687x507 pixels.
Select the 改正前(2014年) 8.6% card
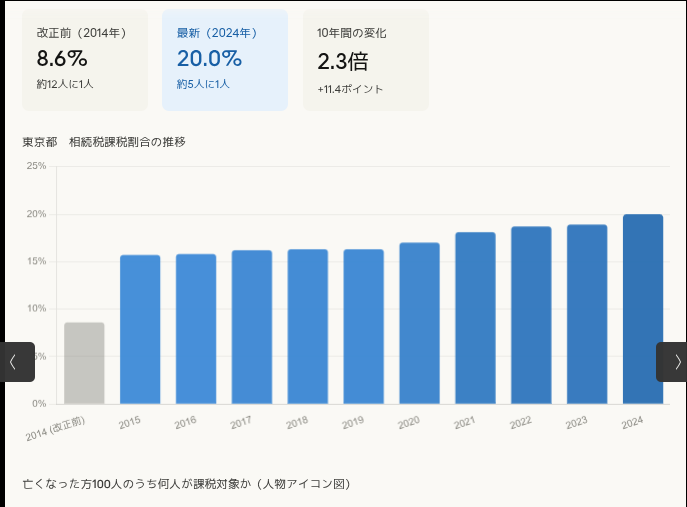point(85,60)
